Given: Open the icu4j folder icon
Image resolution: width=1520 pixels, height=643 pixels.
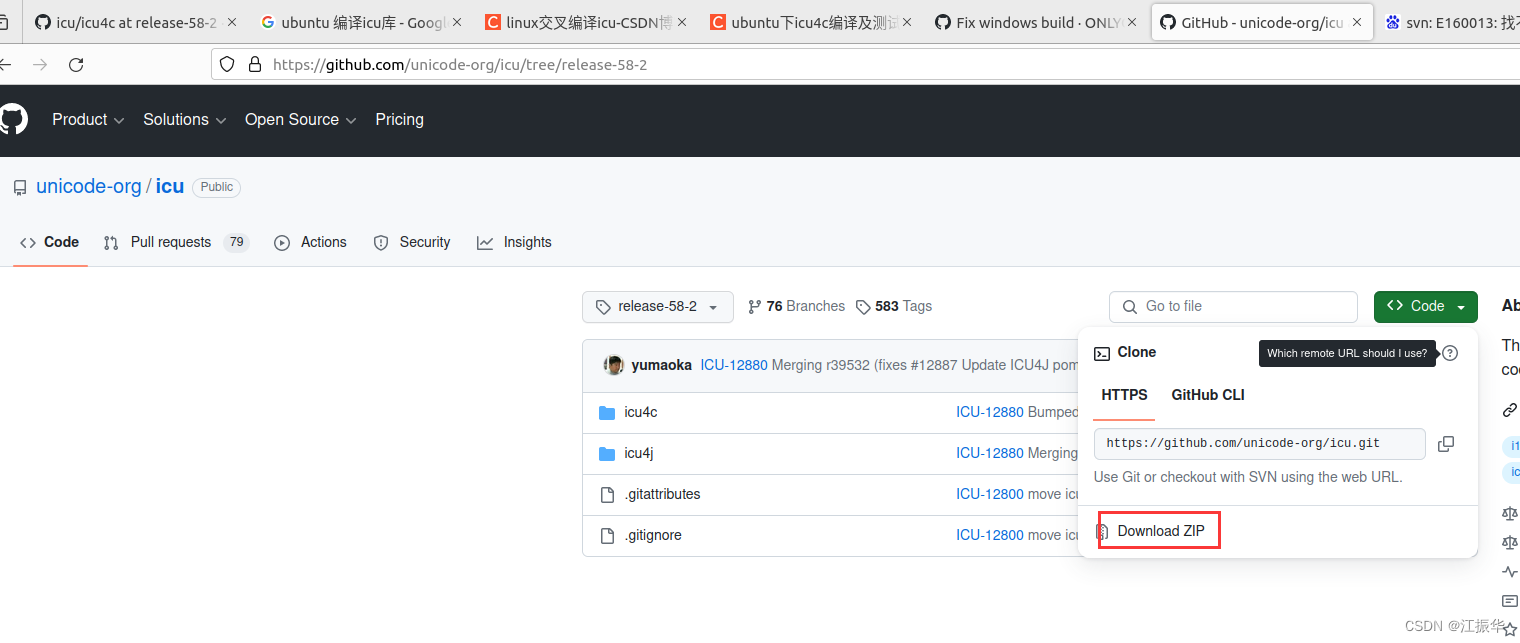Looking at the screenshot, I should (x=606, y=454).
